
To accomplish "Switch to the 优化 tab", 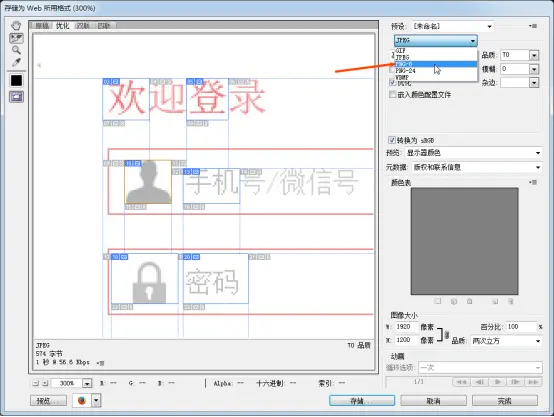I will pyautogui.click(x=63, y=25).
